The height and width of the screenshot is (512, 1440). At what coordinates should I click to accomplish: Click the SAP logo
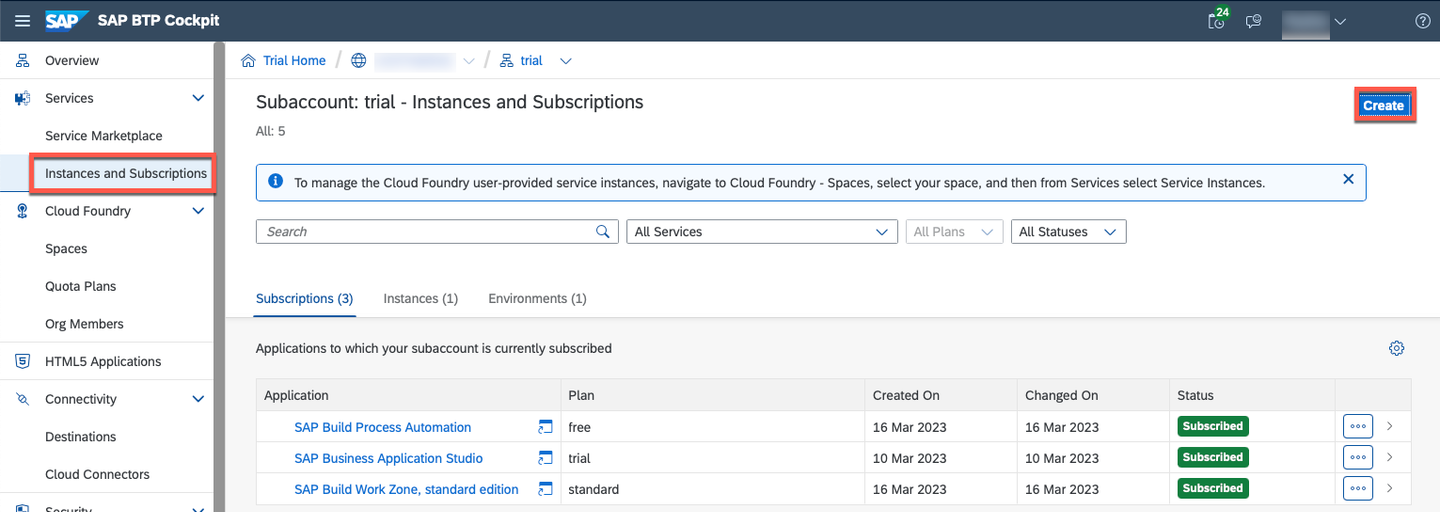click(x=67, y=21)
